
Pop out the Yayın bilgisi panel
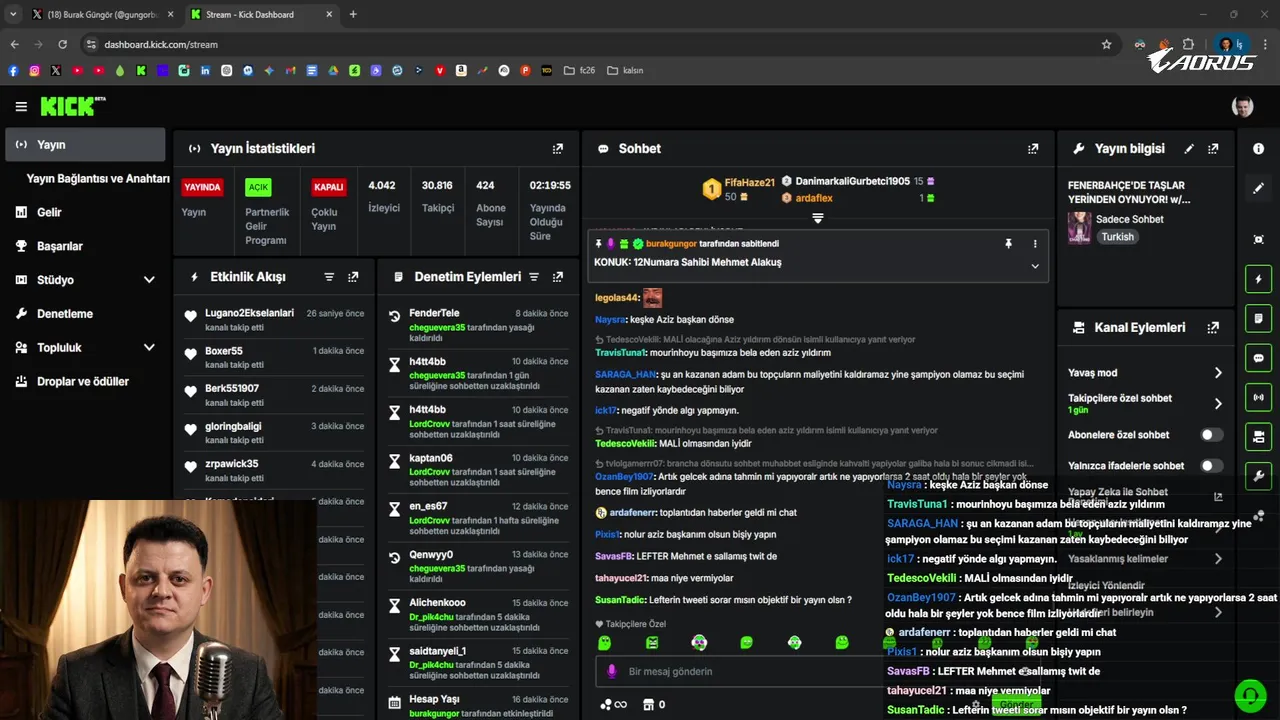(x=1213, y=149)
